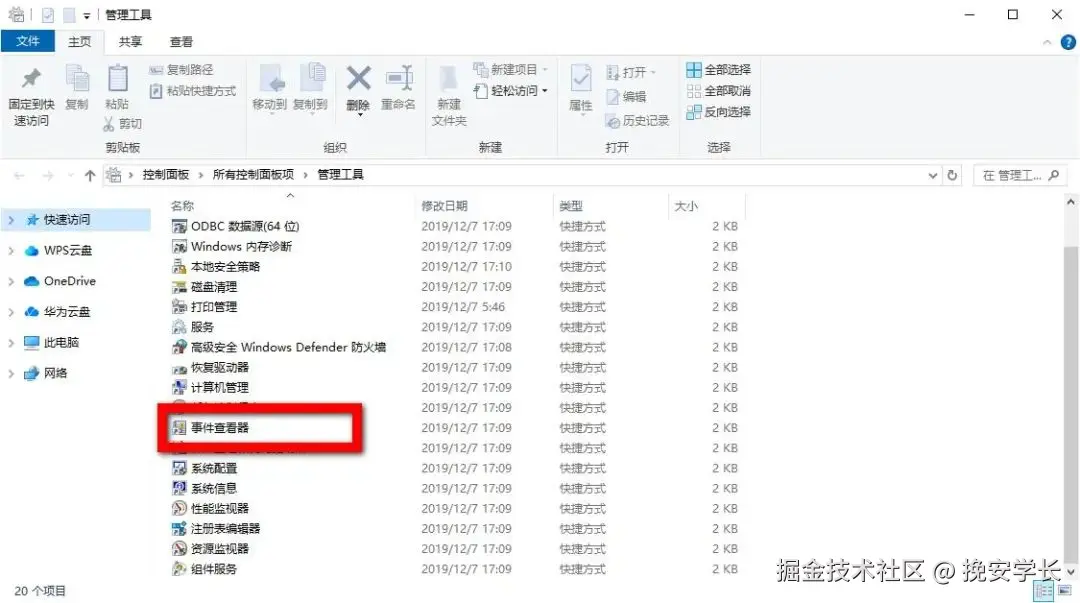Open the 文件 menu
1080x603 pixels.
[28, 42]
